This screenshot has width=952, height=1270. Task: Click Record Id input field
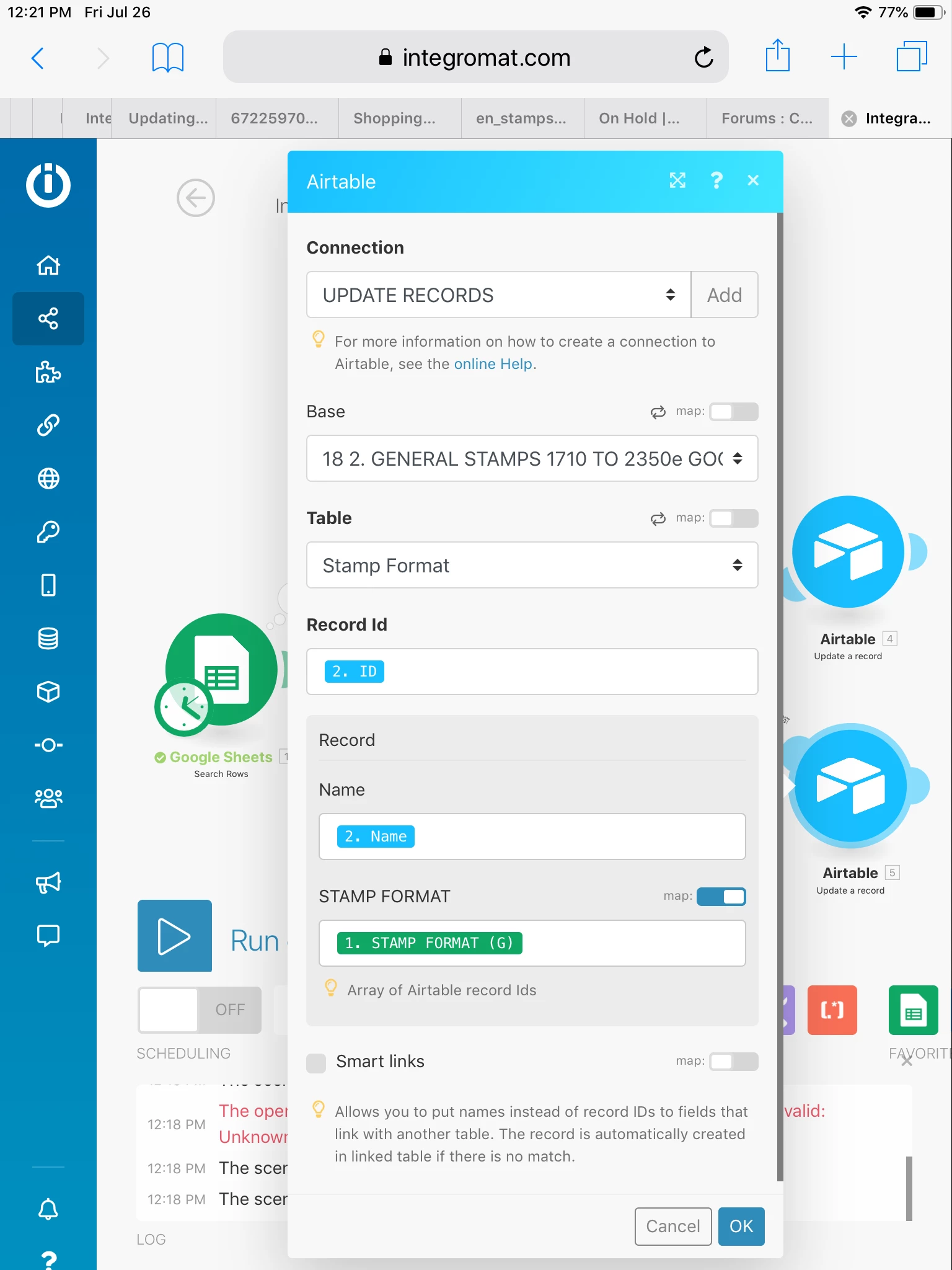(x=532, y=672)
